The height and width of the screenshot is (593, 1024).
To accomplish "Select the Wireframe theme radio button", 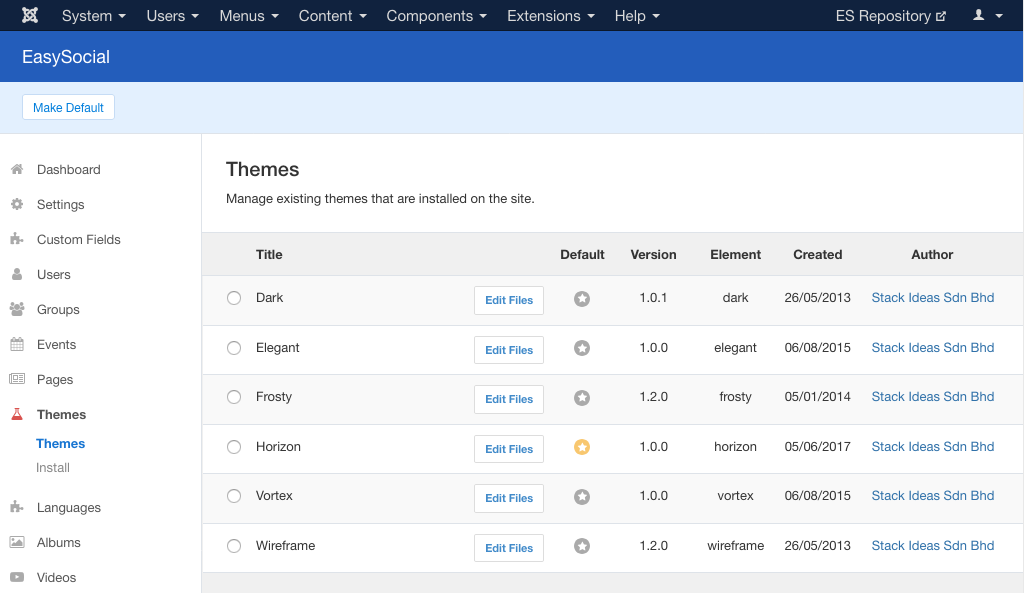I will 234,545.
